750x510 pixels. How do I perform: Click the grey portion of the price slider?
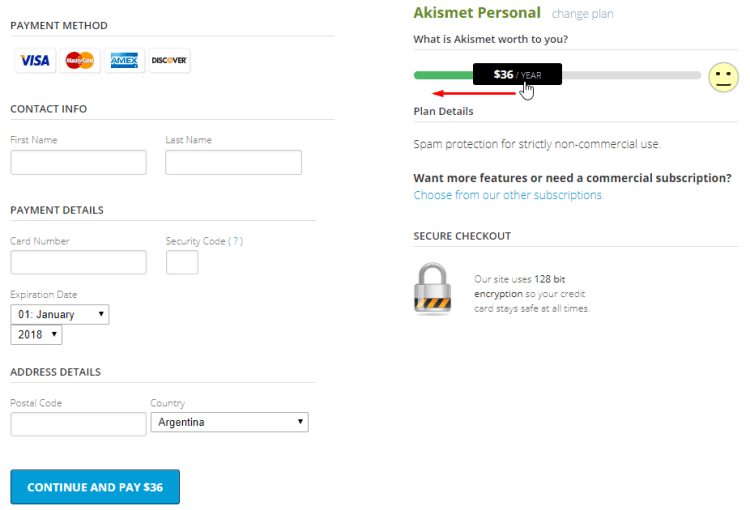tap(630, 75)
